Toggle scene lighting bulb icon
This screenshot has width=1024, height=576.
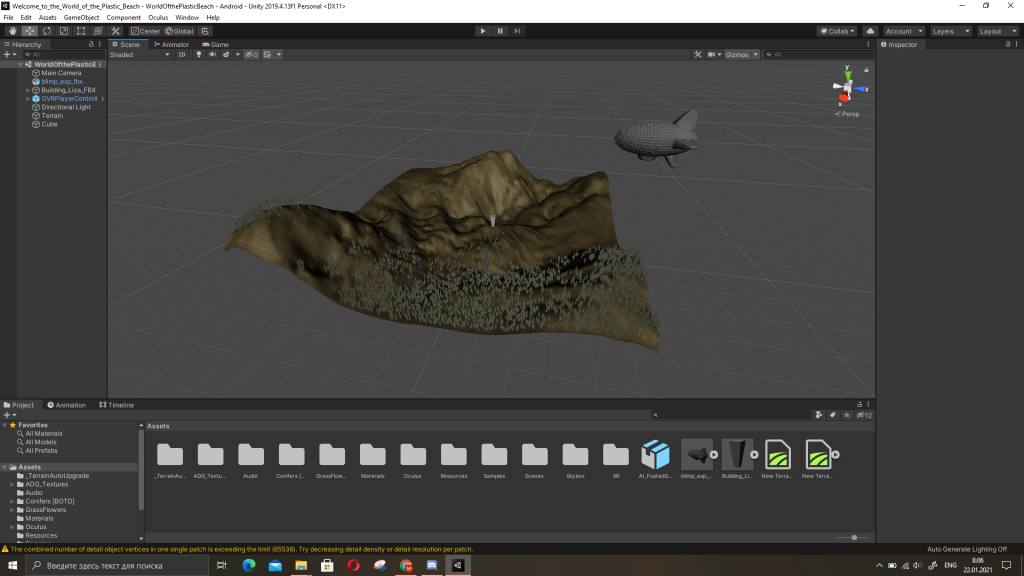tap(199, 54)
